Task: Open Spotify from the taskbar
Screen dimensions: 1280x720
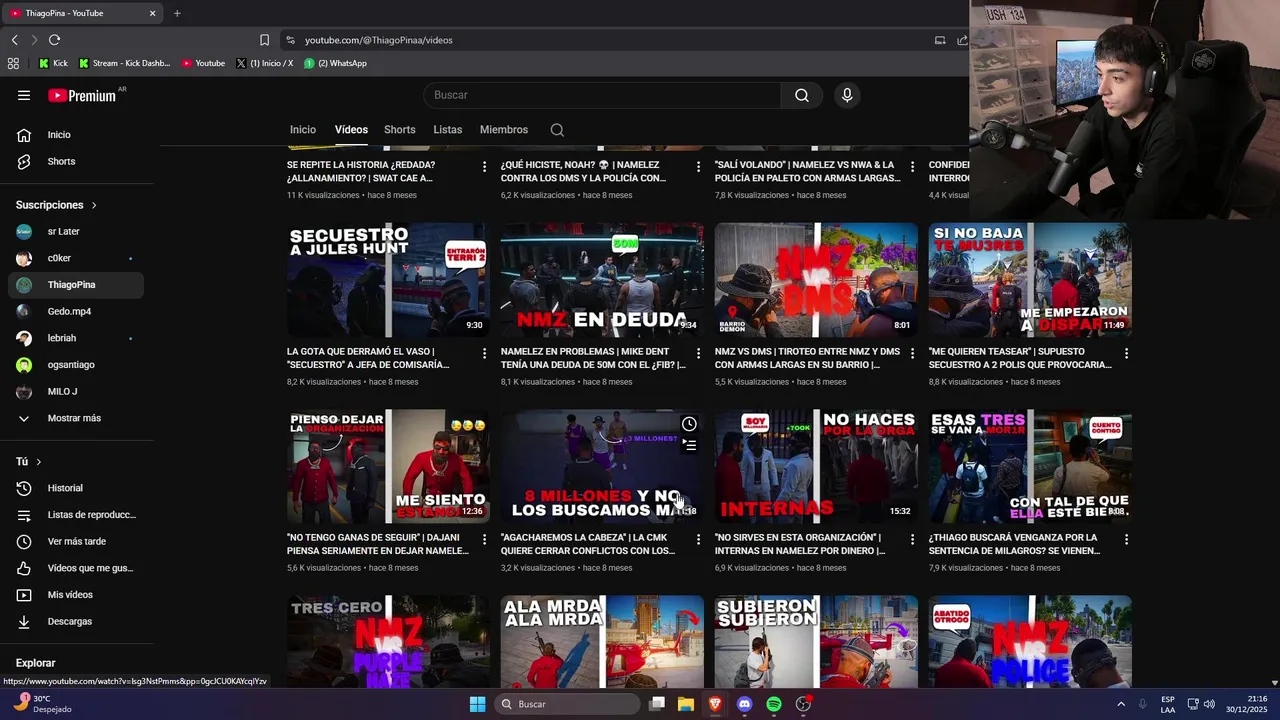Action: pyautogui.click(x=774, y=704)
